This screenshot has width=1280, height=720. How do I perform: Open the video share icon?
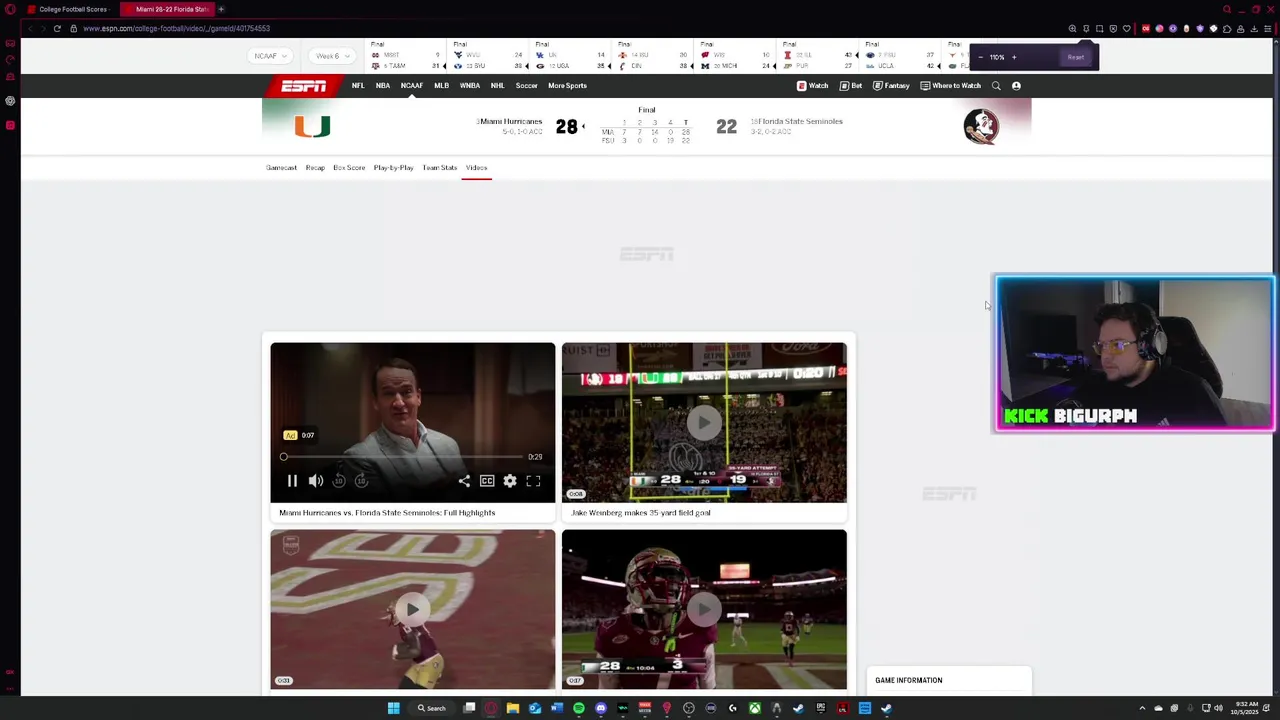(x=464, y=481)
